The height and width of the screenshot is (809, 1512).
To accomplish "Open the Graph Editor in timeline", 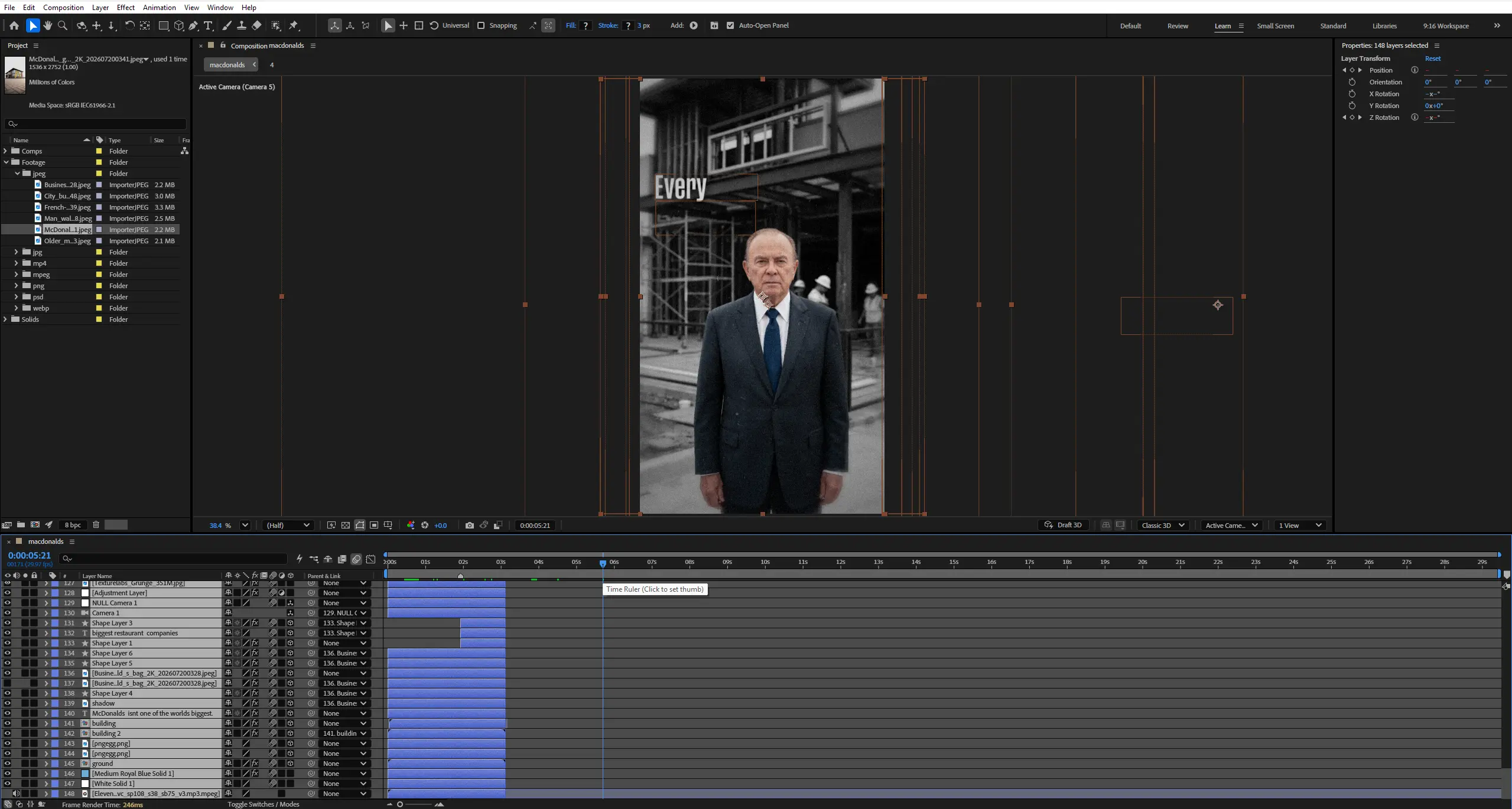I will click(370, 559).
